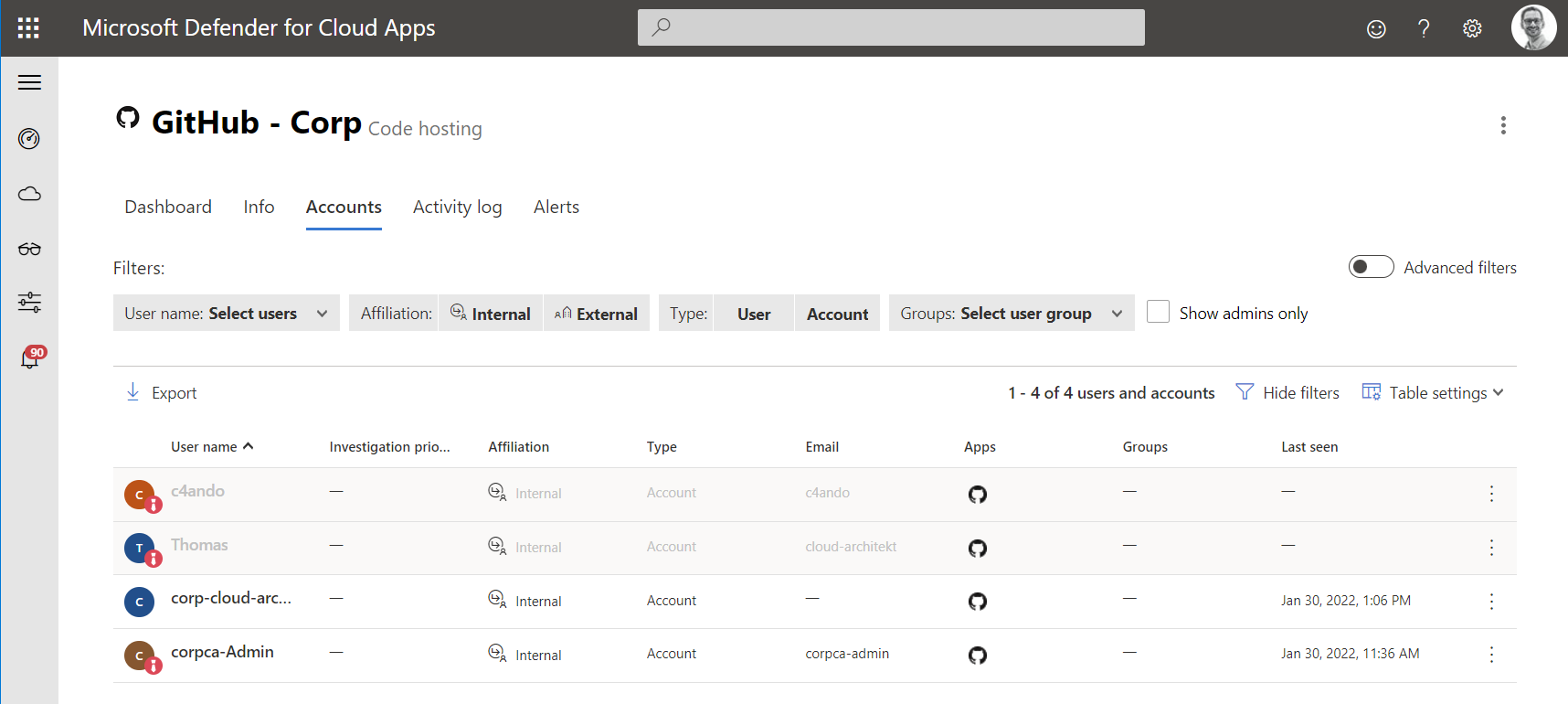Viewport: 1568px width, 704px height.
Task: Toggle the Advanced filters switch
Action: (1371, 267)
